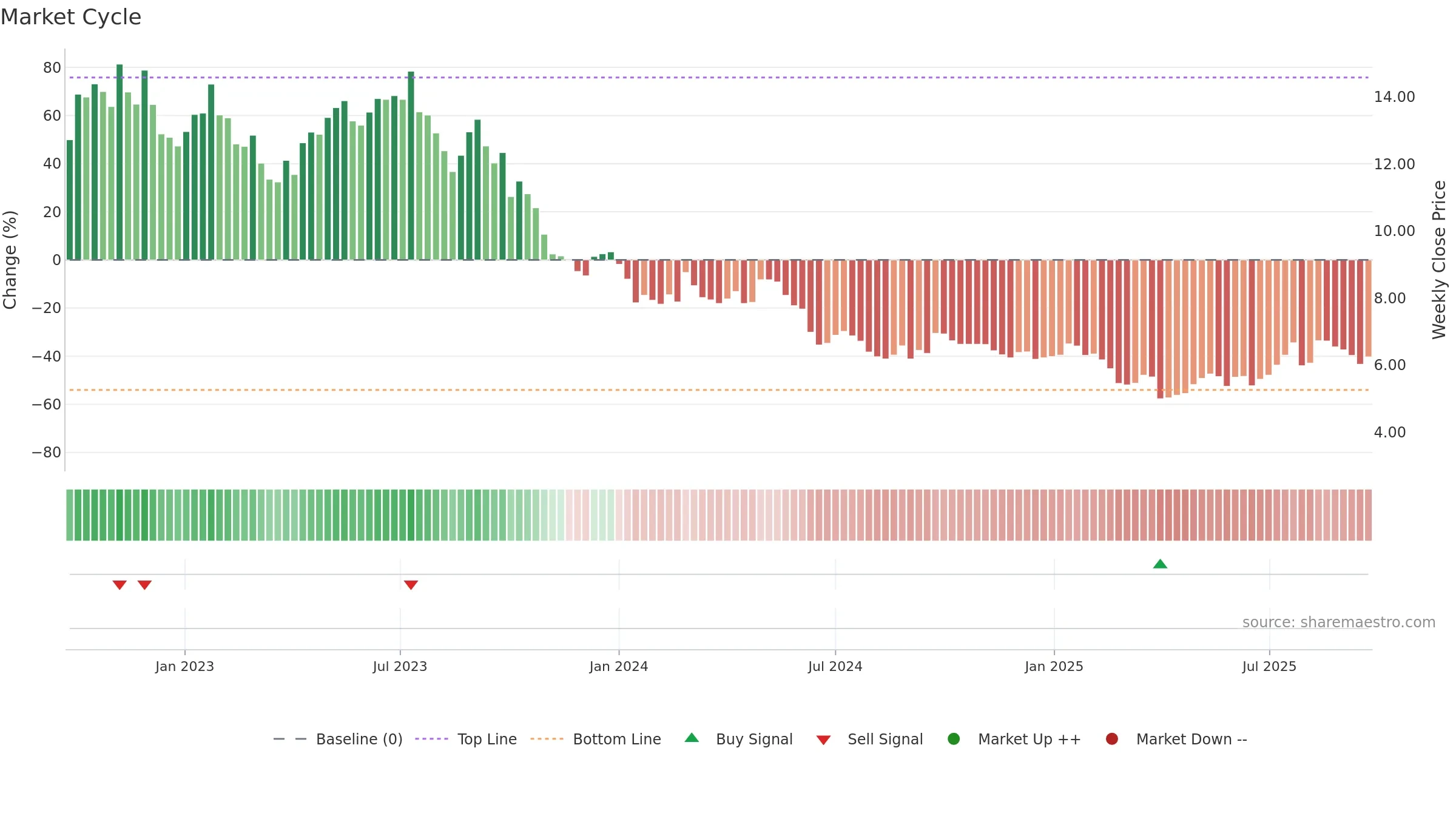This screenshot has height=819, width=1456.
Task: Click the source: sharemaestro.com text
Action: (1339, 622)
